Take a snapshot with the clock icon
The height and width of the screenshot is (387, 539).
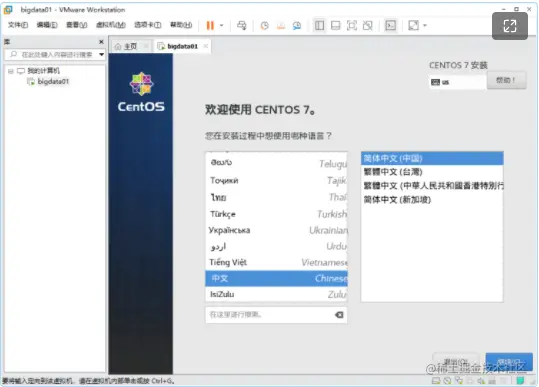(x=264, y=25)
